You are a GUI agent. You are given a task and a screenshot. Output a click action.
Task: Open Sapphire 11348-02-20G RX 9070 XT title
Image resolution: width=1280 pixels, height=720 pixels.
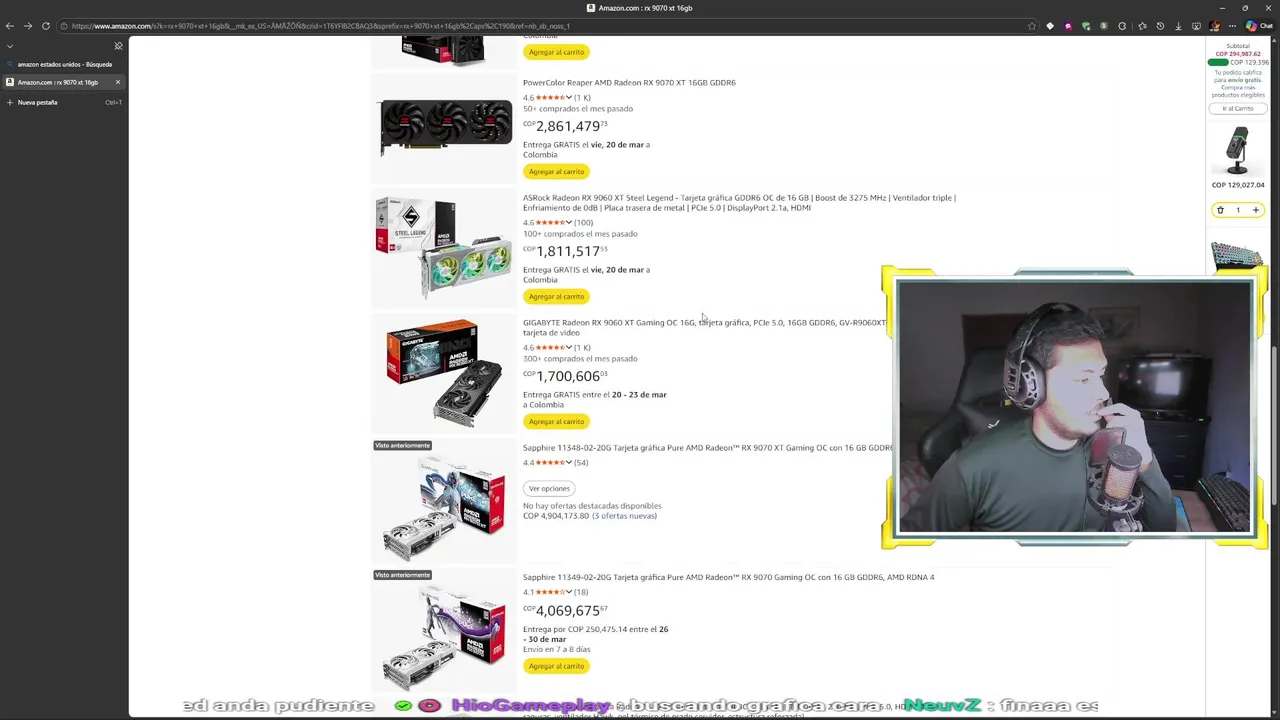(x=708, y=448)
